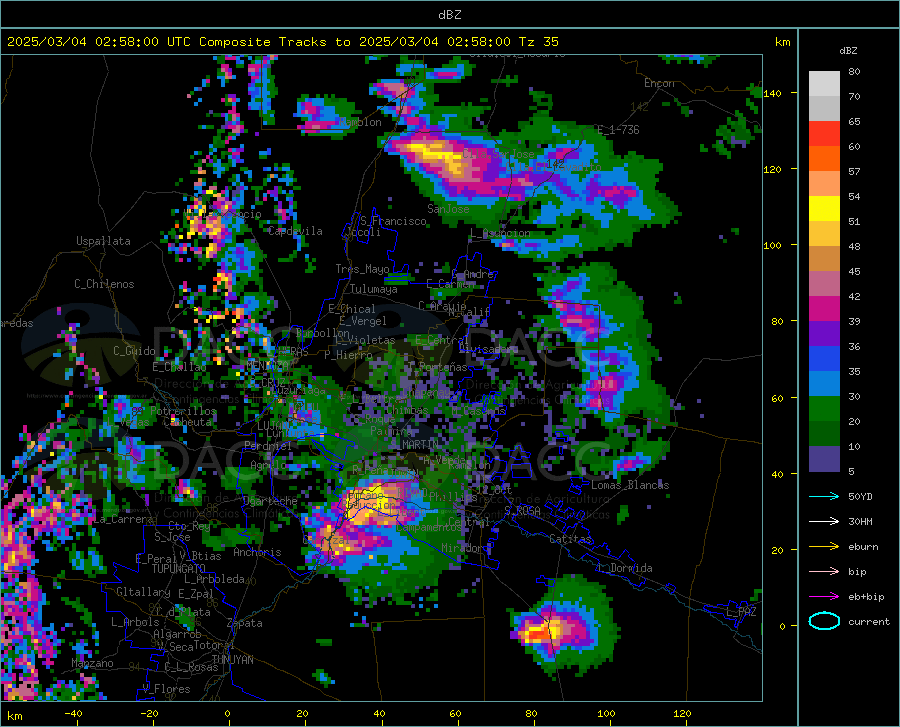This screenshot has width=900, height=727.
Task: Click the E_1-736 place label
Action: 618,130
